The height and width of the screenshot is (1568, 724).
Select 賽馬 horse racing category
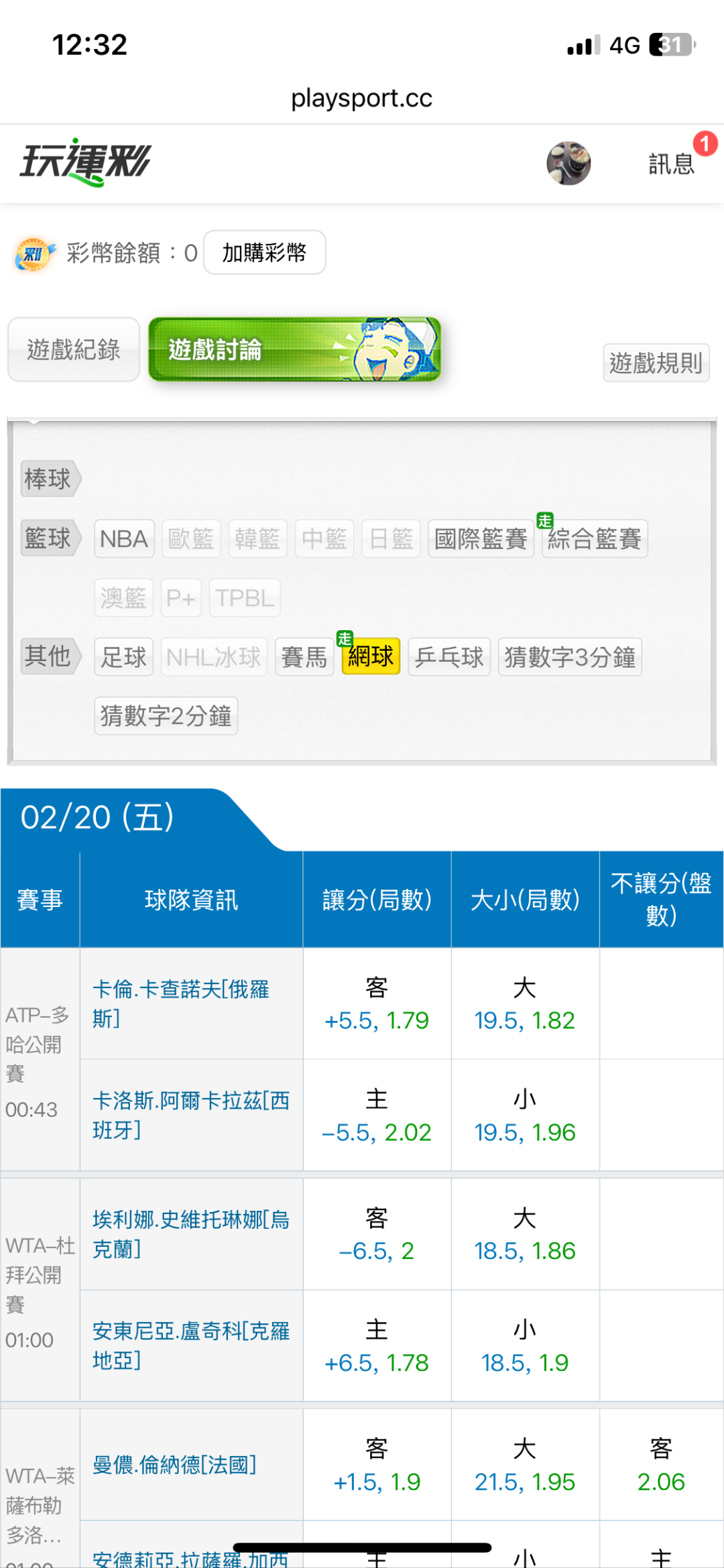click(x=304, y=657)
